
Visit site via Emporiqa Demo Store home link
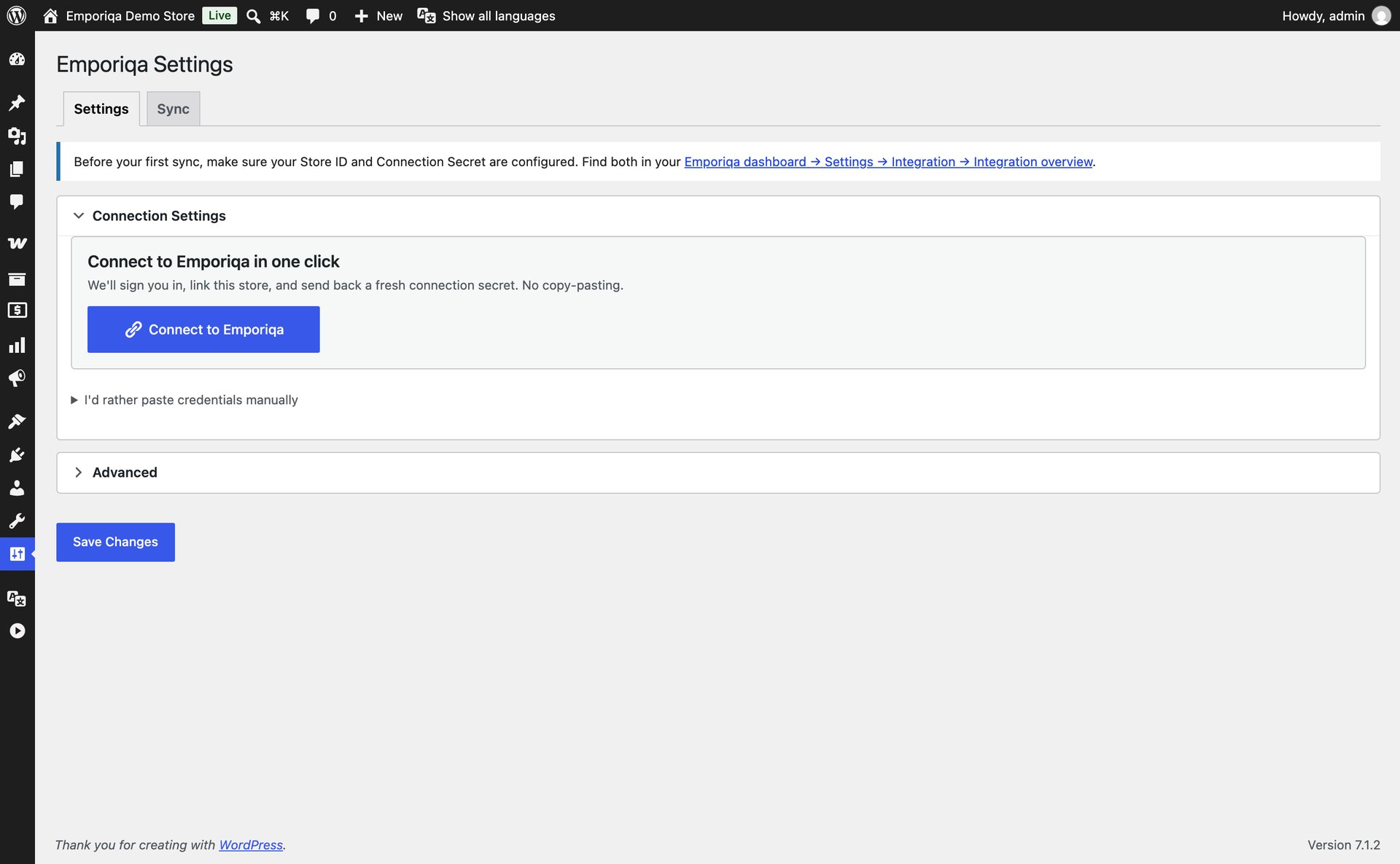(119, 15)
